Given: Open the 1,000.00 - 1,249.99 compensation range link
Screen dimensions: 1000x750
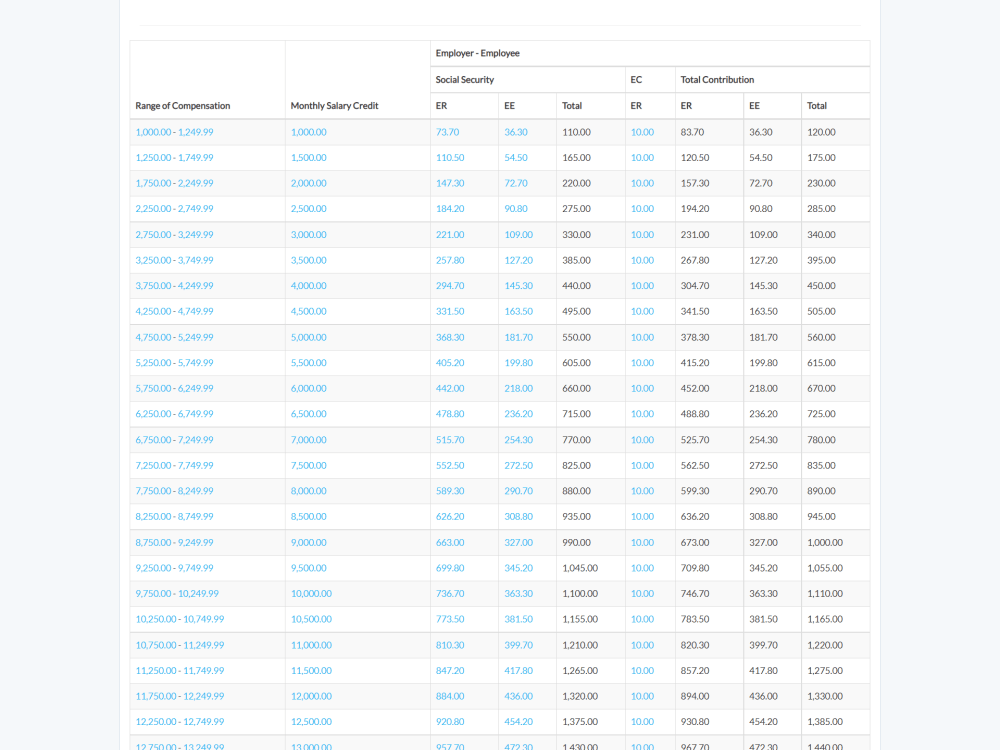Looking at the screenshot, I should [174, 131].
